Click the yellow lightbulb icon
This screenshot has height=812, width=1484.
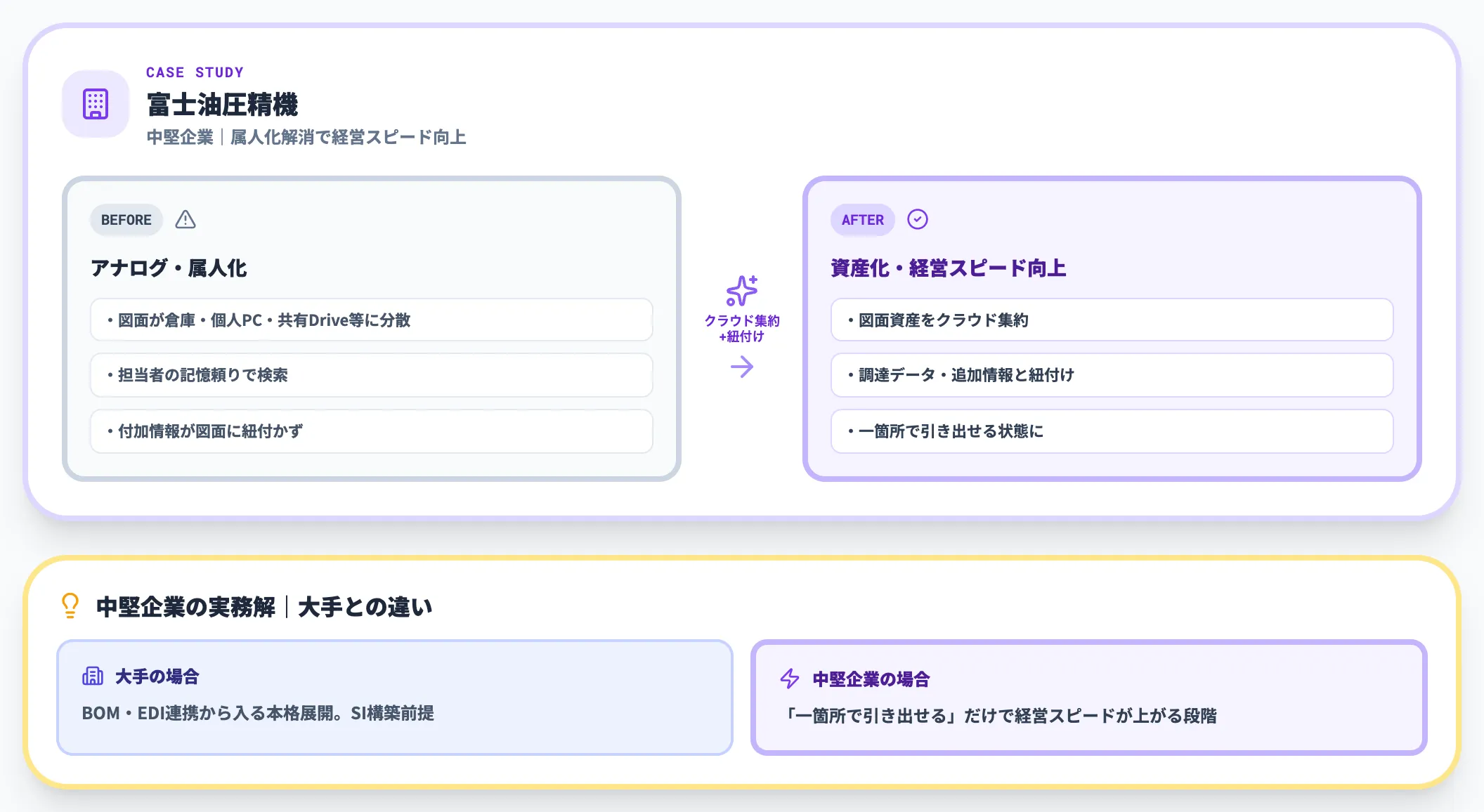click(70, 605)
